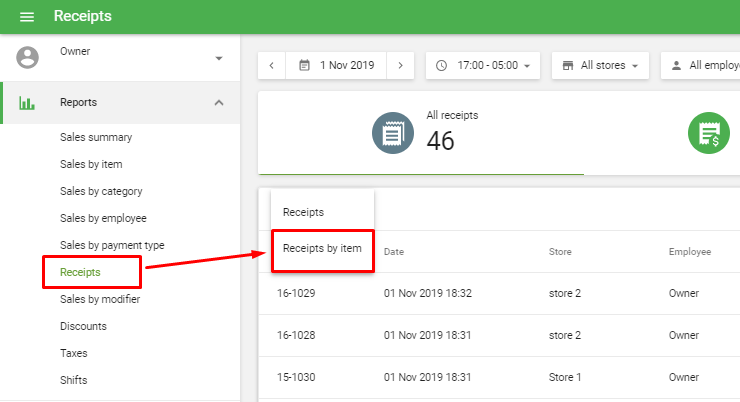Open Sales summary report
This screenshot has height=402, width=740.
point(96,137)
